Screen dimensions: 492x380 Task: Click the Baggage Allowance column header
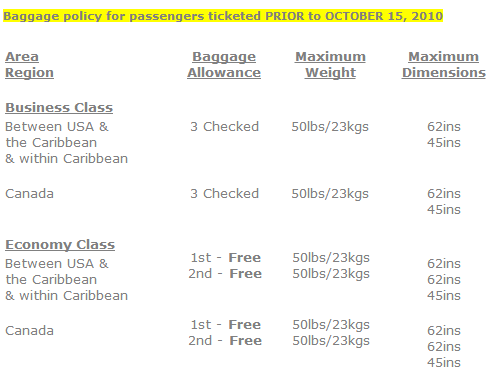224,65
